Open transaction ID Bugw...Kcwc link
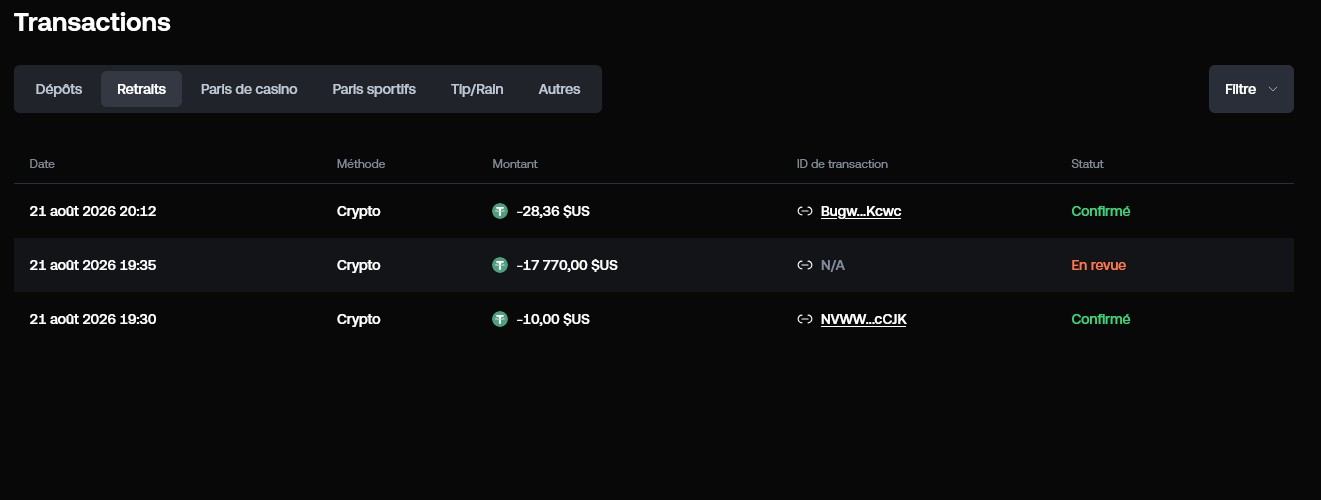This screenshot has width=1321, height=500. click(861, 211)
